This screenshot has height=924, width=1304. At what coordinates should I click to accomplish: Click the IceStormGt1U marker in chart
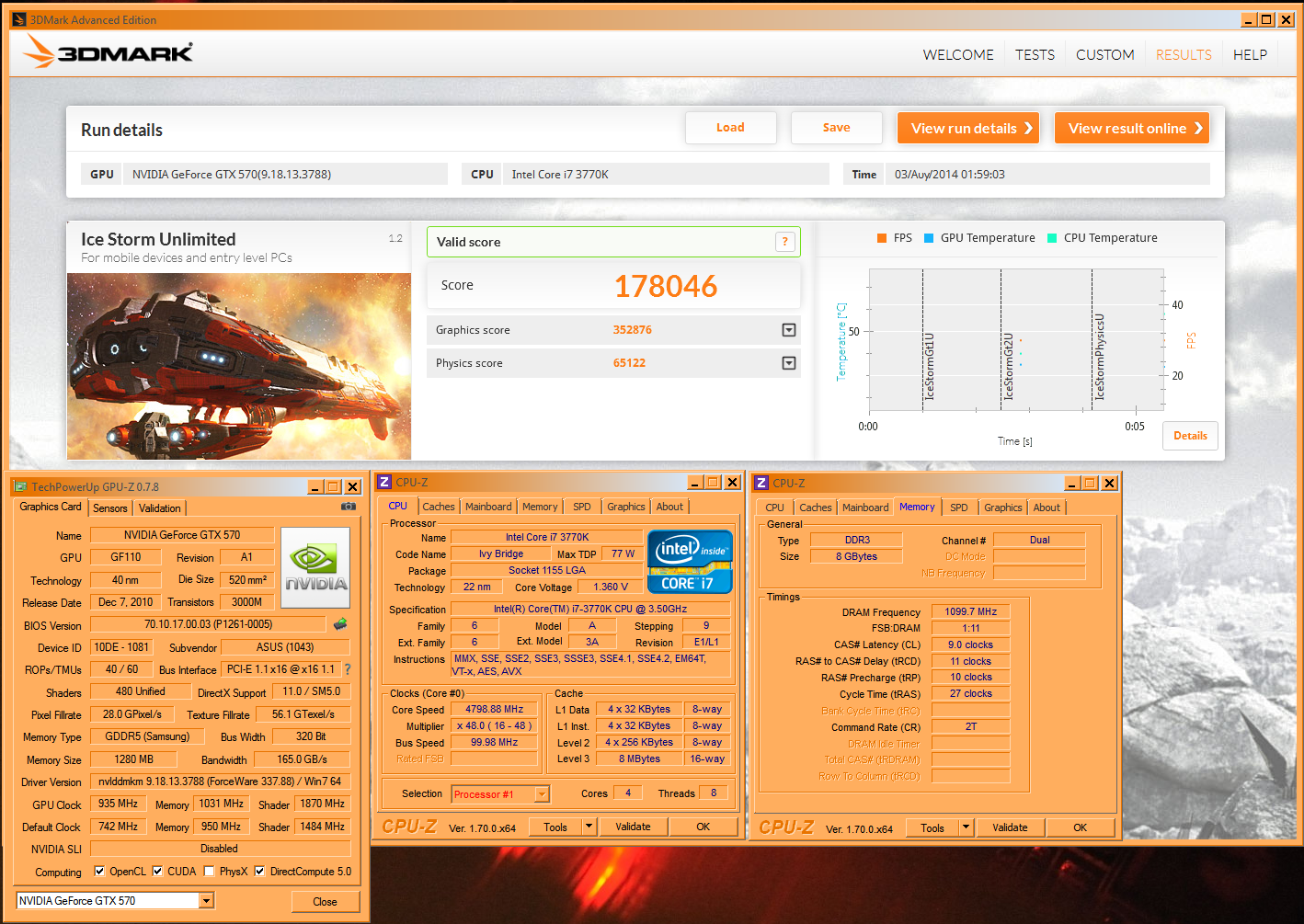point(929,366)
